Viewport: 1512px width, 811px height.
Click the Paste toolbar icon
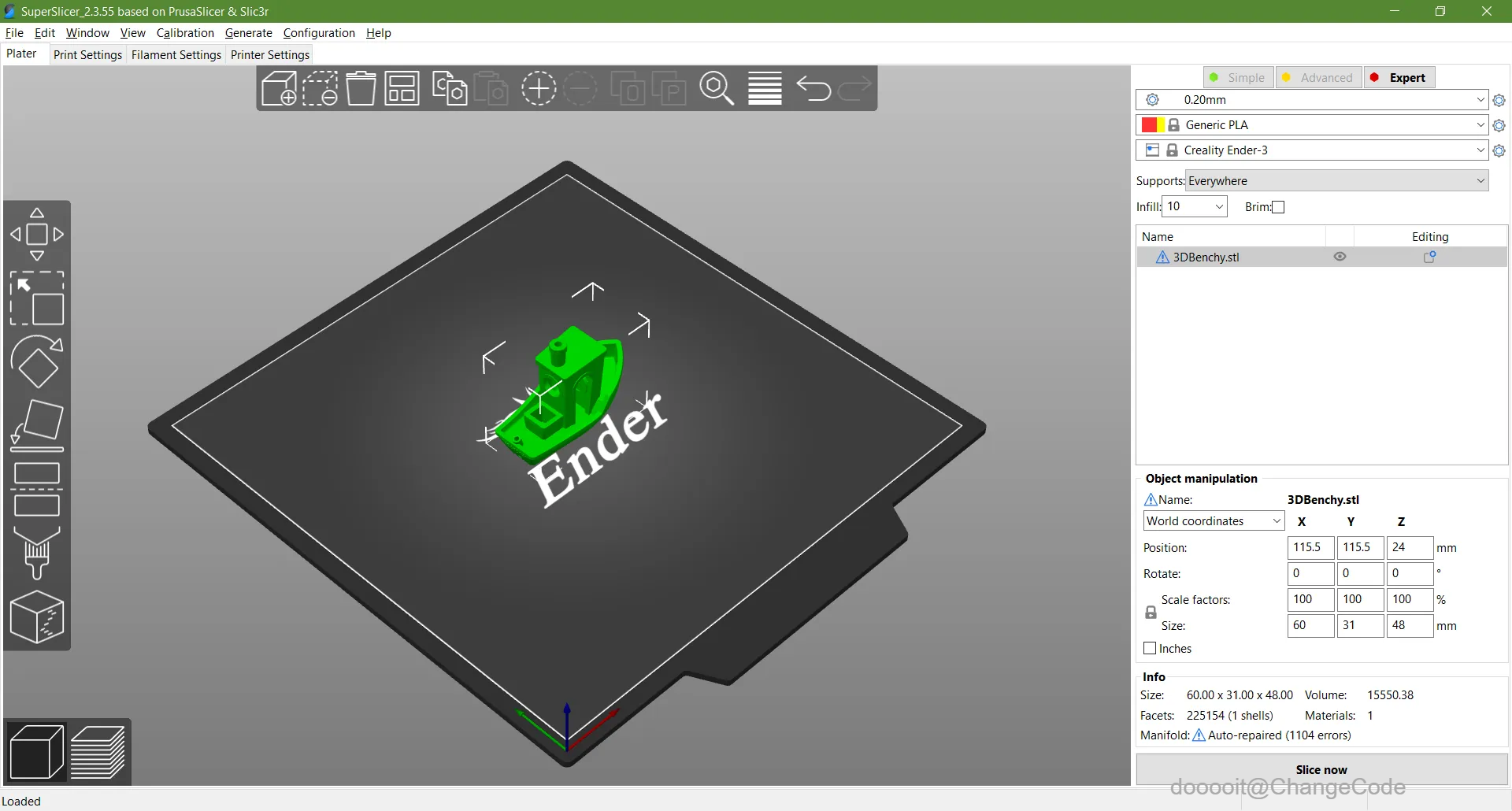tap(491, 88)
